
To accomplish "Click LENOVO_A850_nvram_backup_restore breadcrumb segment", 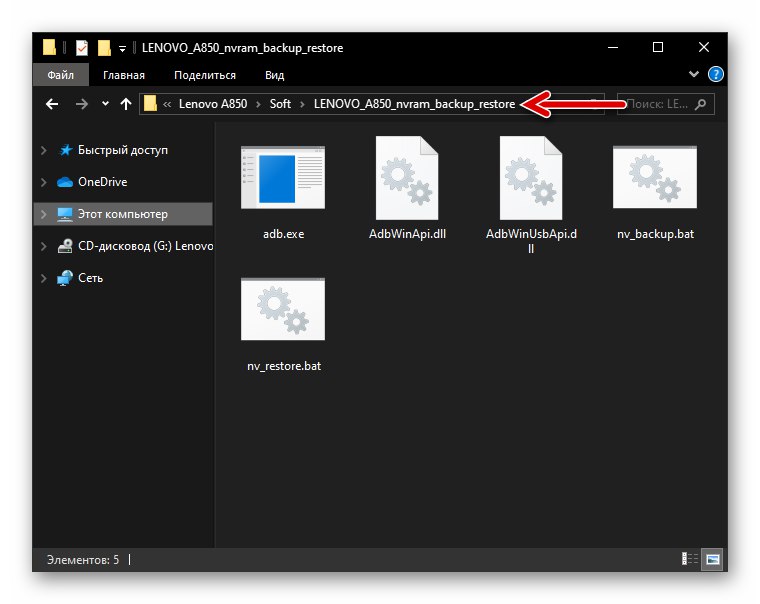I will (414, 104).
